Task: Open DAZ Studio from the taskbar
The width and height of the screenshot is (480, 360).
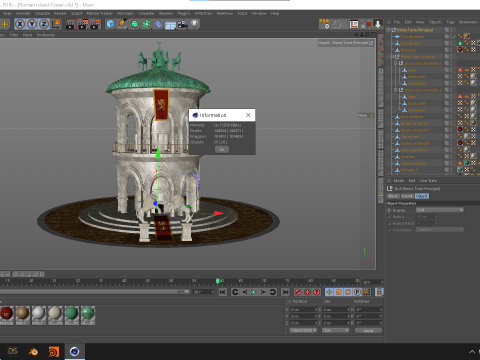Action: point(12,352)
